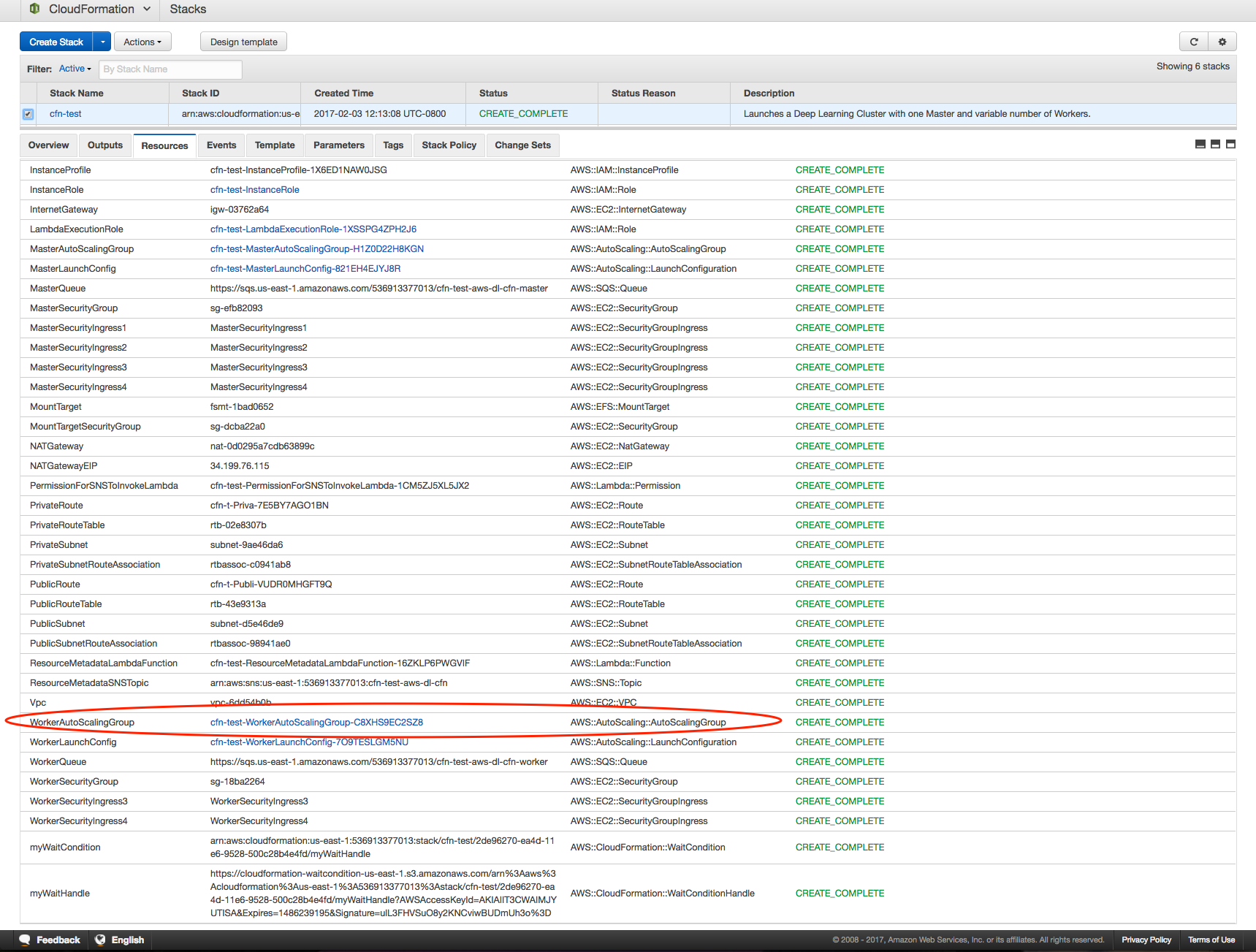Click the Showing 6 stacks text

click(1192, 66)
